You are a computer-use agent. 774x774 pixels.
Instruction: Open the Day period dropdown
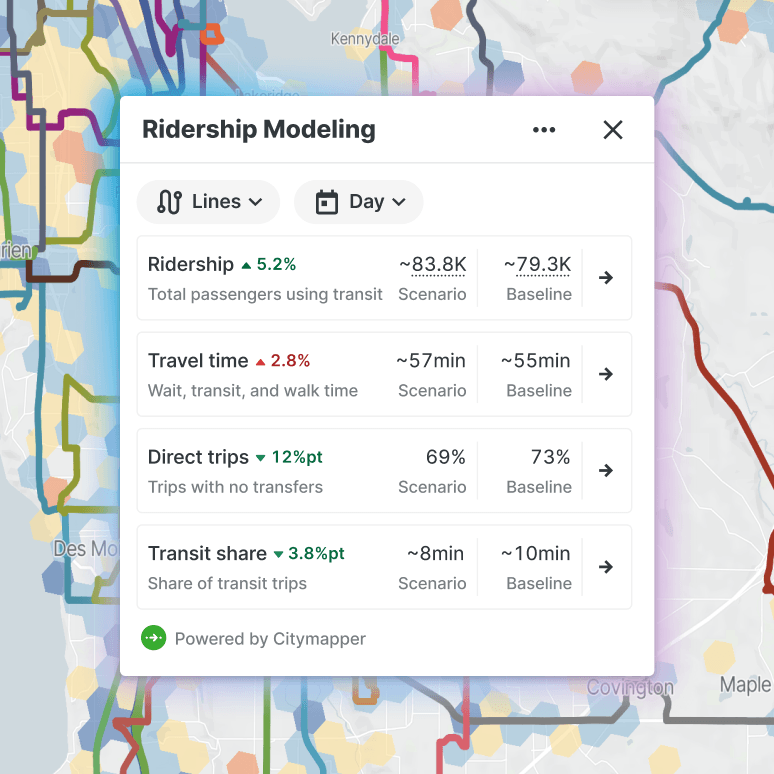point(359,202)
